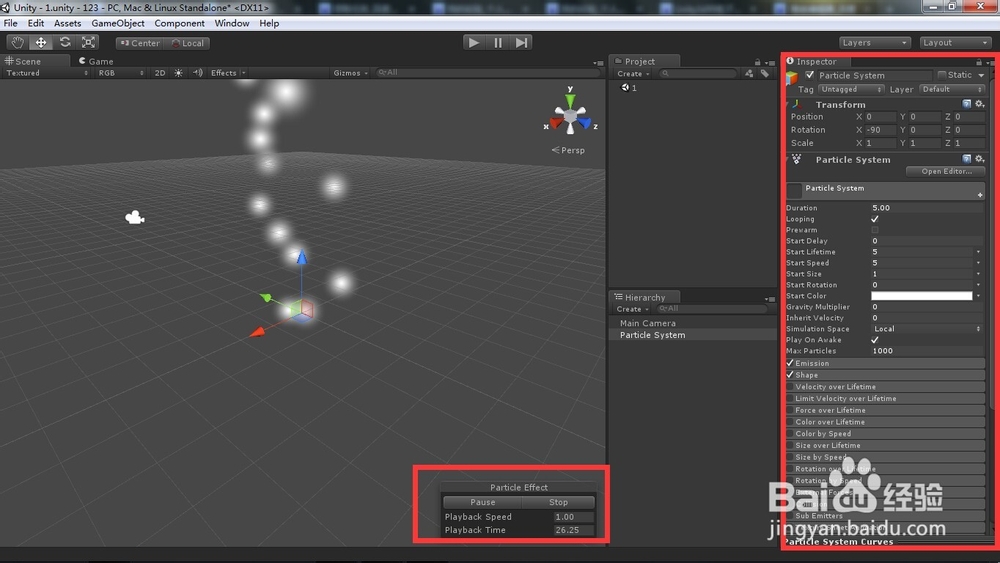Toggle scene audio speaker icon
This screenshot has width=1000, height=563.
pyautogui.click(x=198, y=73)
